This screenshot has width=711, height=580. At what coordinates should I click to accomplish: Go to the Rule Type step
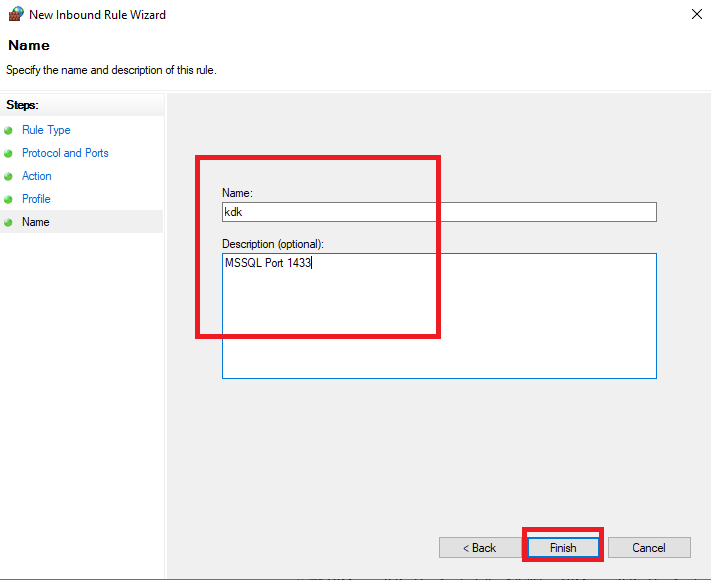[x=46, y=130]
